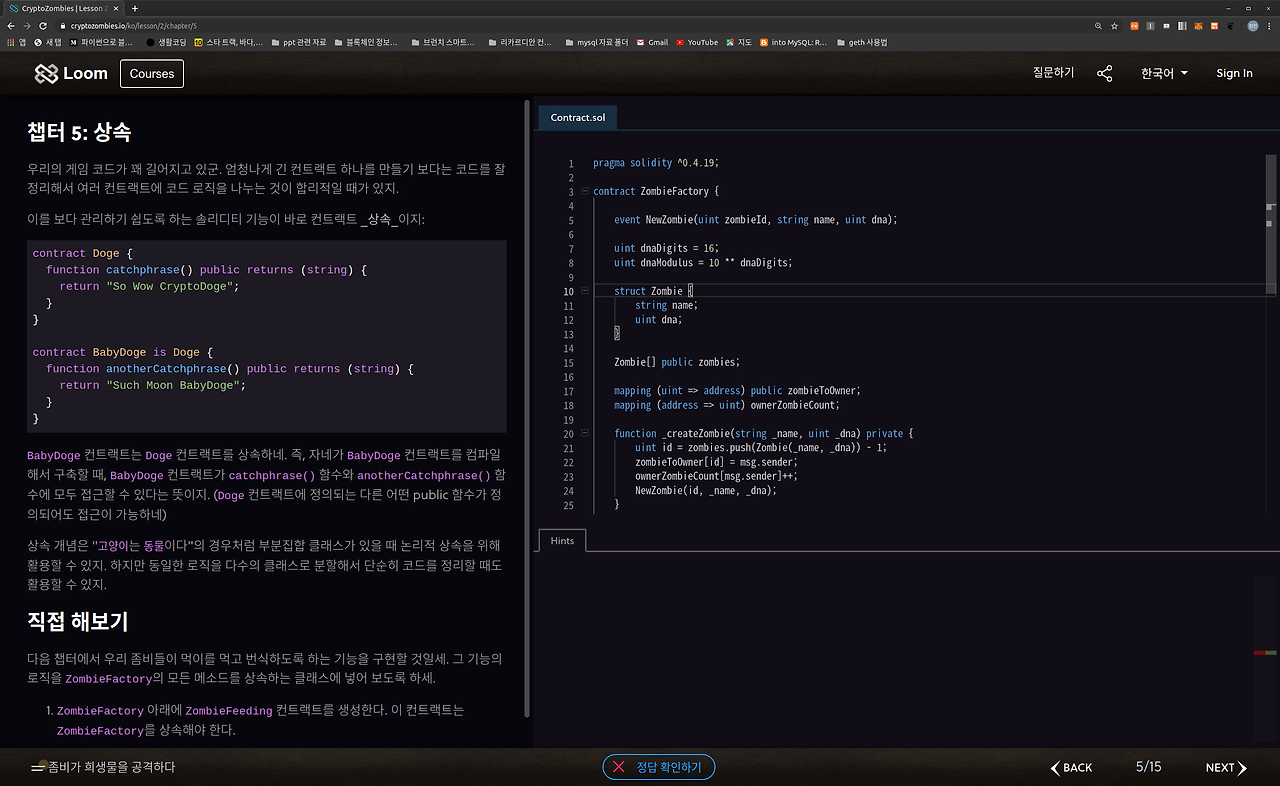Click the Loom logo icon
The image size is (1280, 786).
(x=46, y=73)
